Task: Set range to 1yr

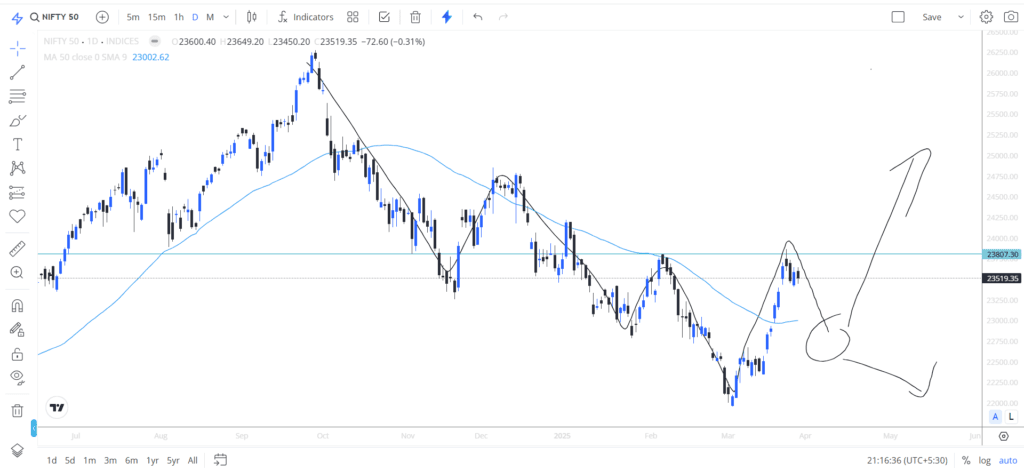Action: (x=152, y=460)
